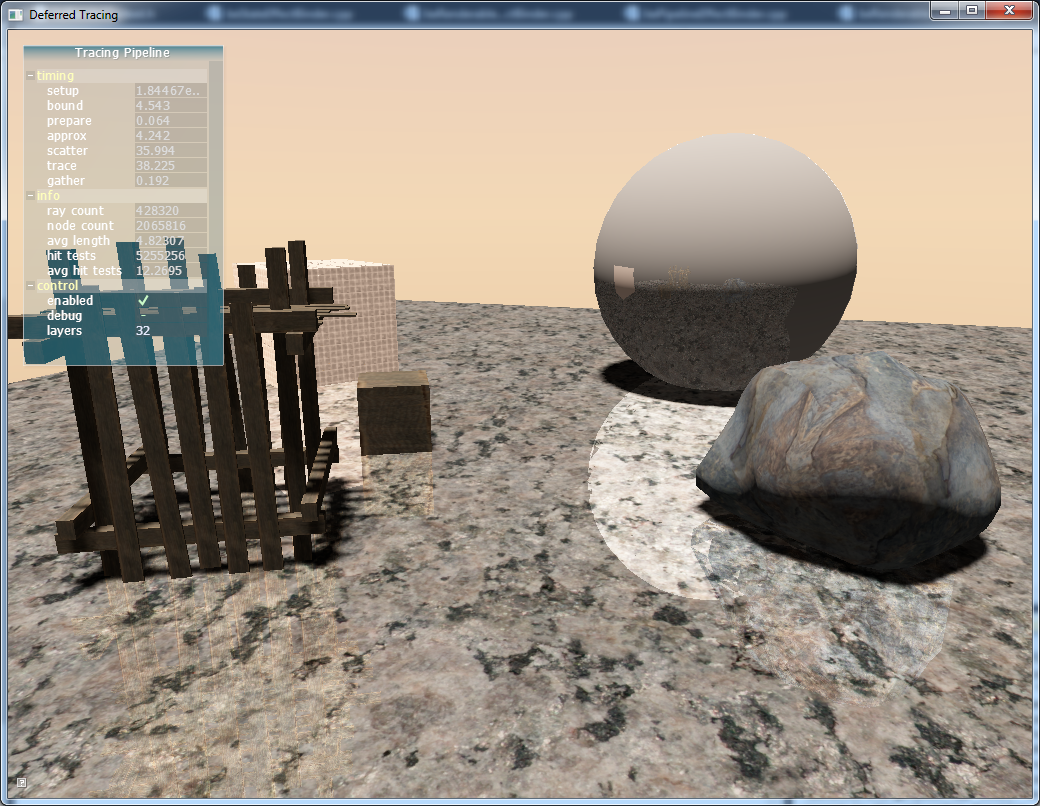
Task: Click the layers value field
Action: pyautogui.click(x=170, y=331)
